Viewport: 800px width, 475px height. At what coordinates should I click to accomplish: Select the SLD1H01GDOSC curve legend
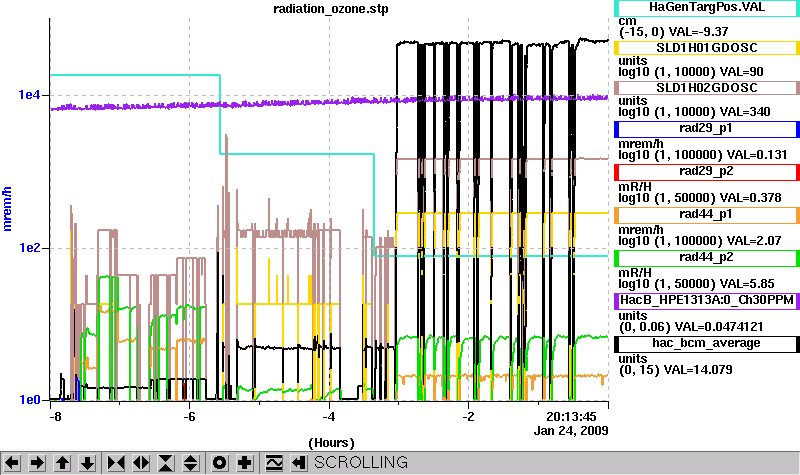707,47
